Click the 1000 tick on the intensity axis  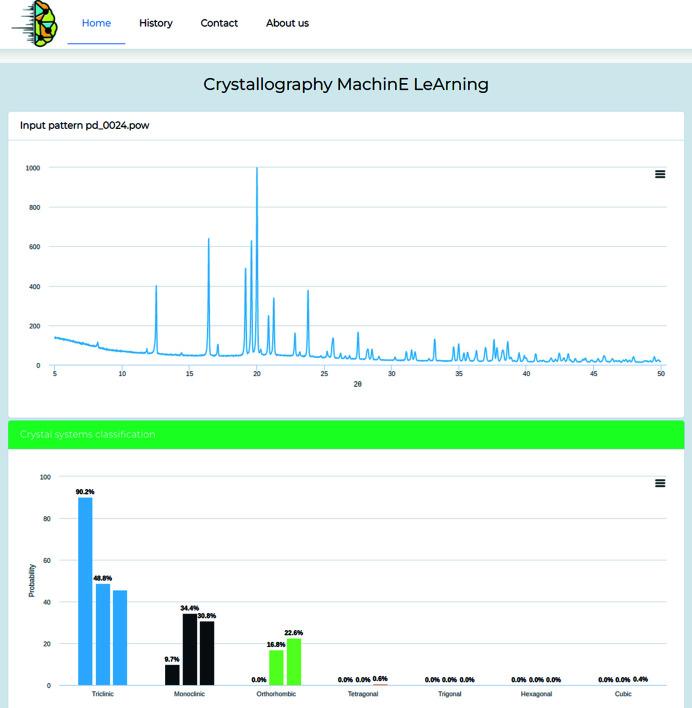pos(33,168)
